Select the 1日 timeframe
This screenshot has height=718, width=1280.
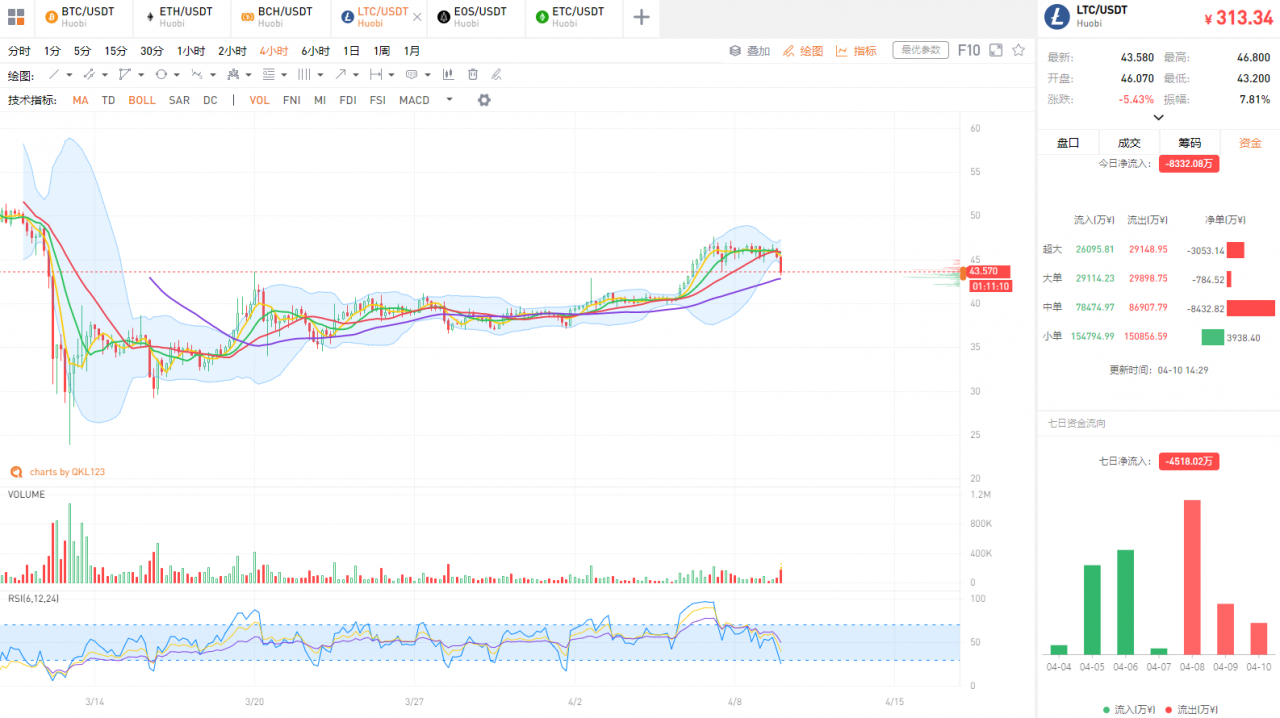(352, 51)
